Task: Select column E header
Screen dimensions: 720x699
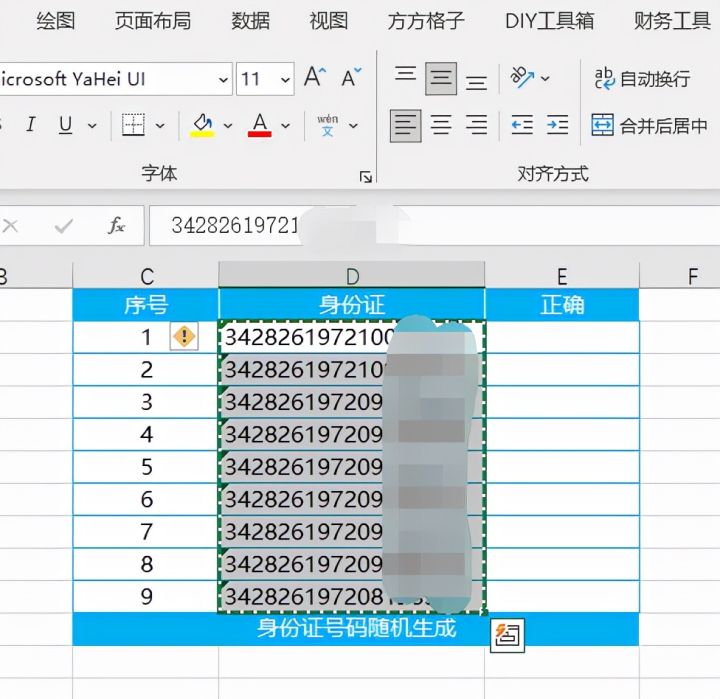Action: point(562,276)
